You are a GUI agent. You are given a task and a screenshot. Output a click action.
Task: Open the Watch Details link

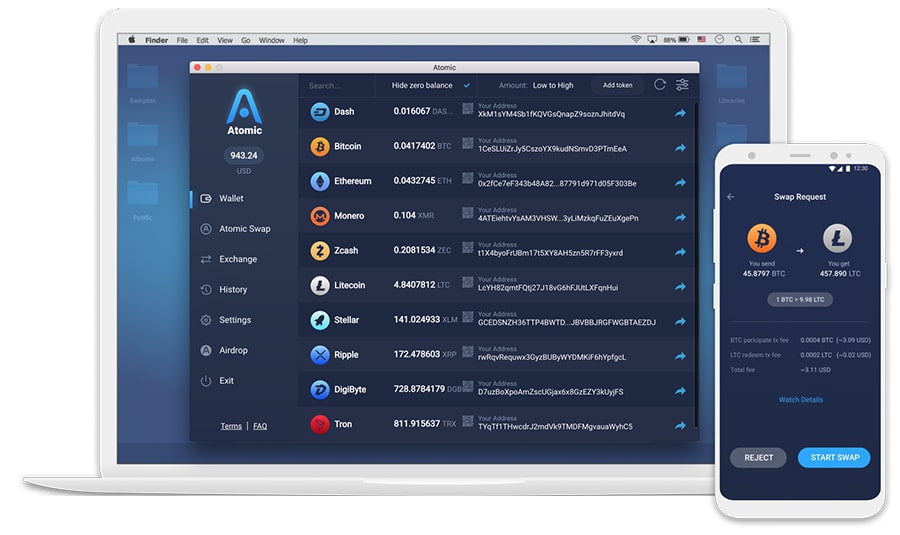pos(800,400)
